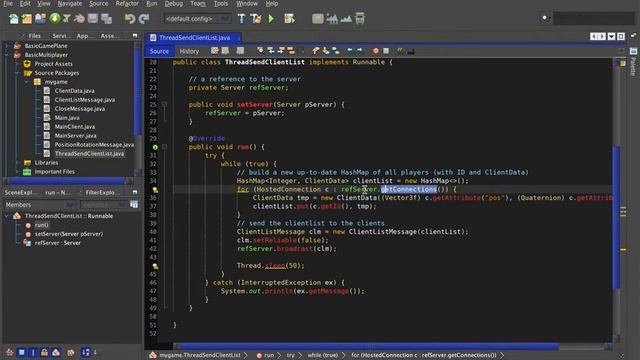This screenshot has width=640, height=360.
Task: Select the ThreadSendClientList.java editor tab
Action: [x=194, y=38]
